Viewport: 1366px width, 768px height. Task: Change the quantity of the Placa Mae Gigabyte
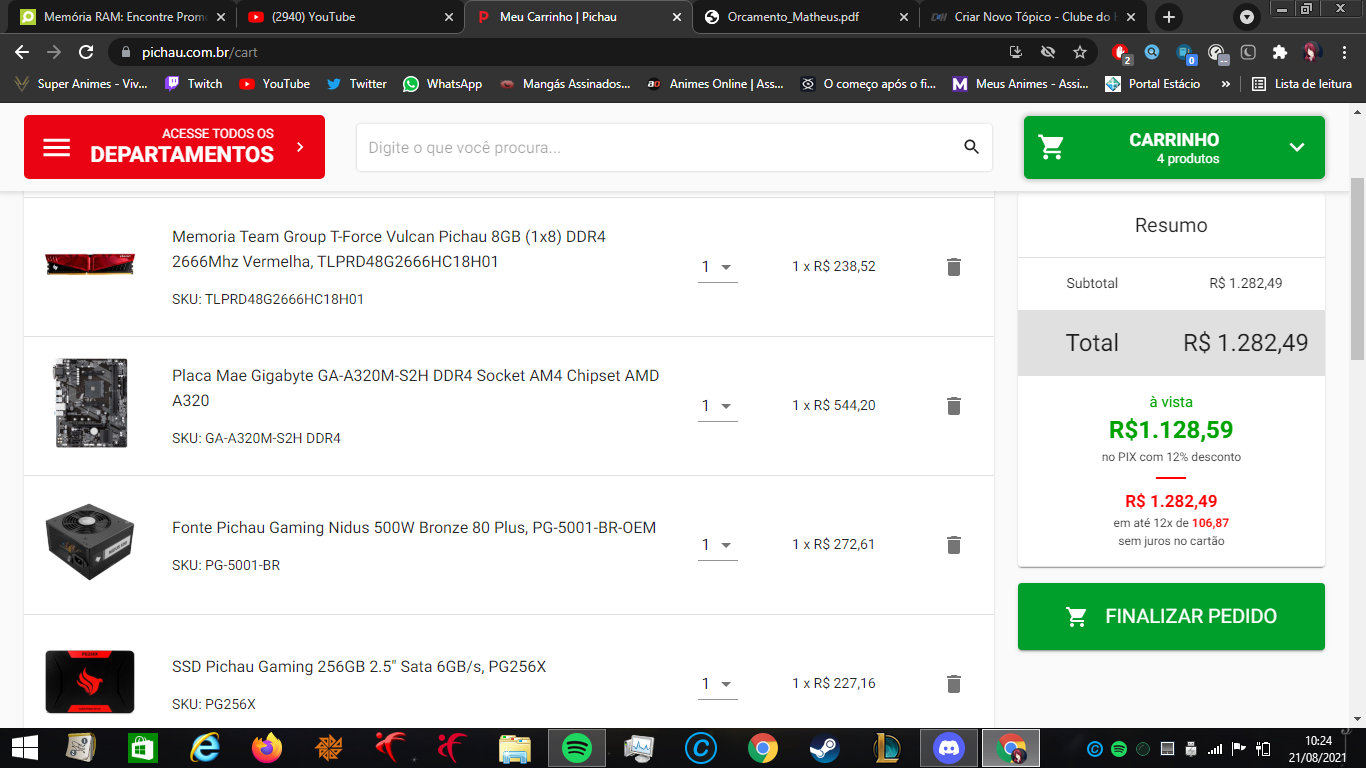(x=718, y=406)
